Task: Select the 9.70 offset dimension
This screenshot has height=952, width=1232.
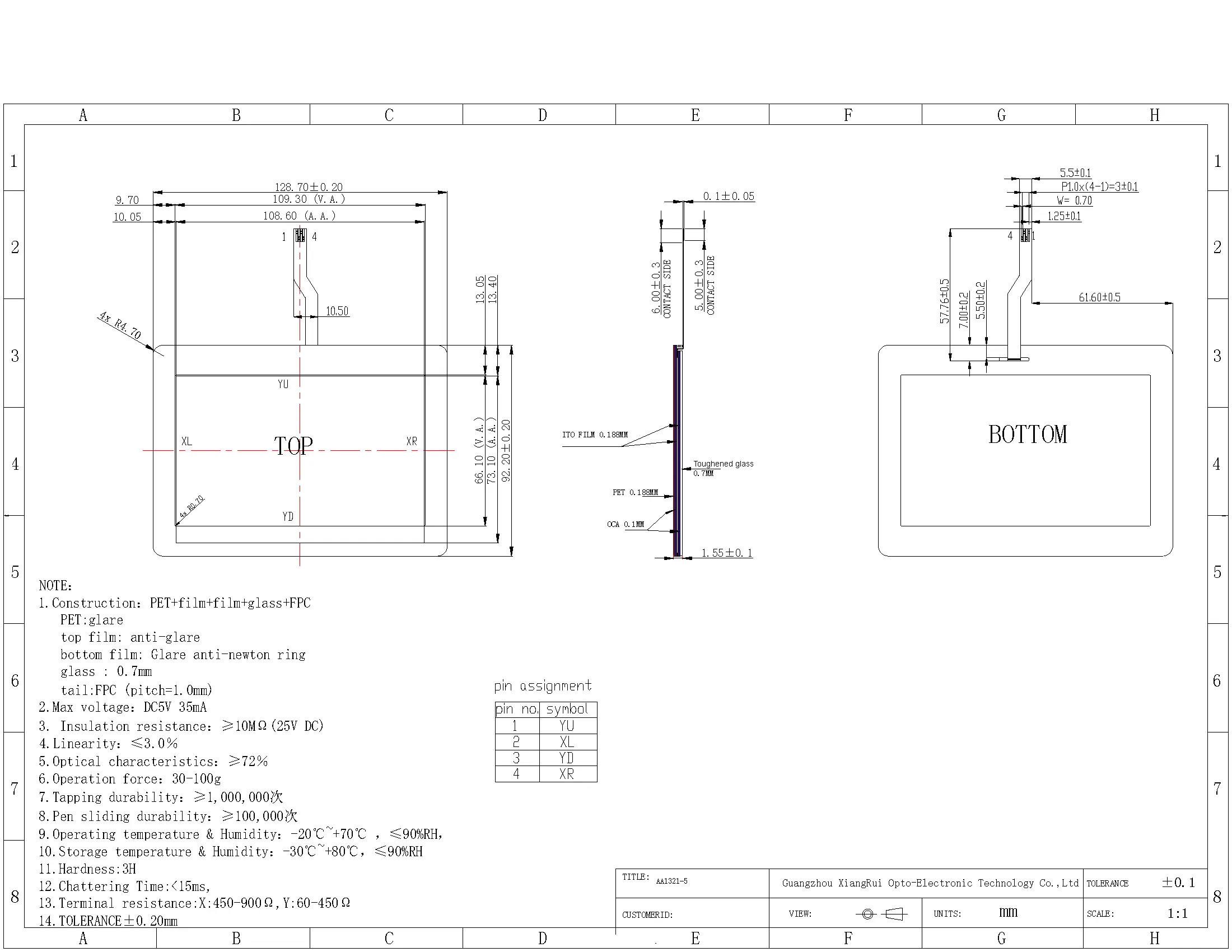Action: pyautogui.click(x=127, y=200)
